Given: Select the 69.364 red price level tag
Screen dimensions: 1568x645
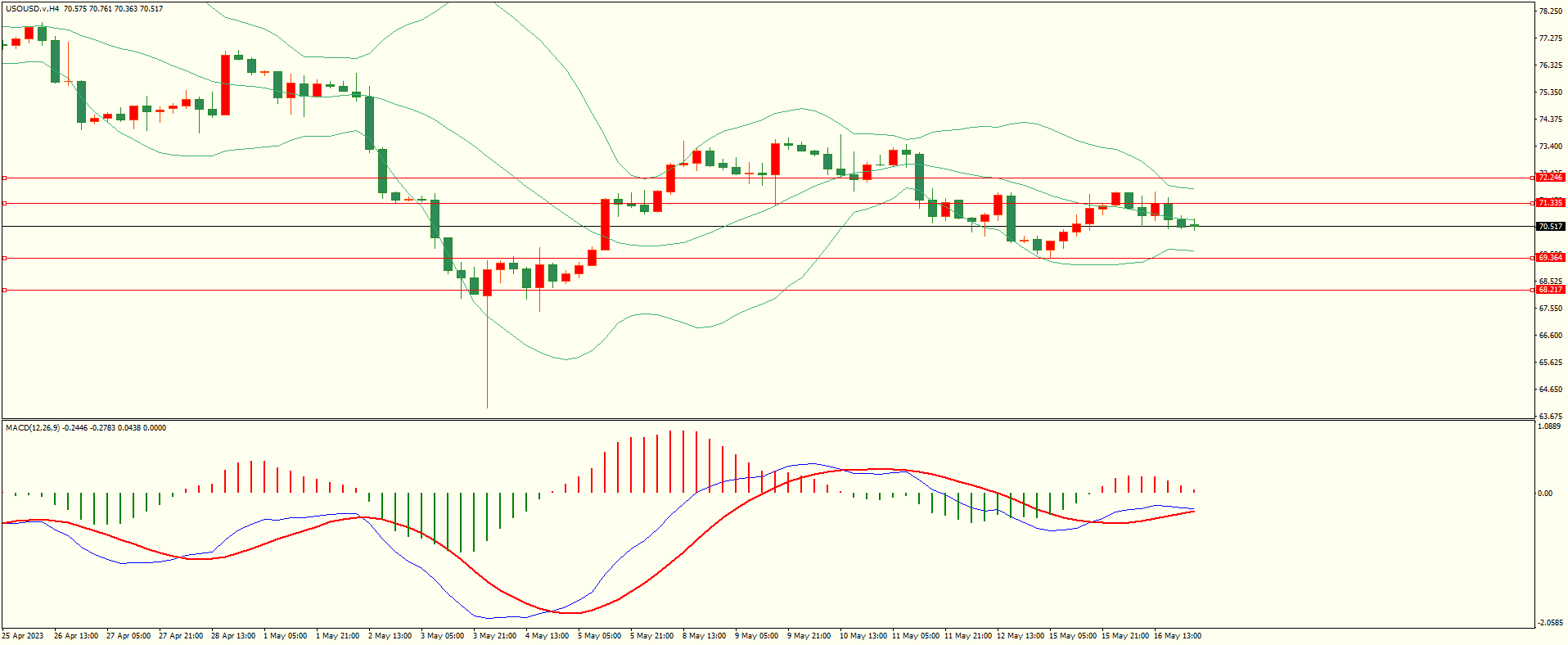Looking at the screenshot, I should pyautogui.click(x=1549, y=258).
